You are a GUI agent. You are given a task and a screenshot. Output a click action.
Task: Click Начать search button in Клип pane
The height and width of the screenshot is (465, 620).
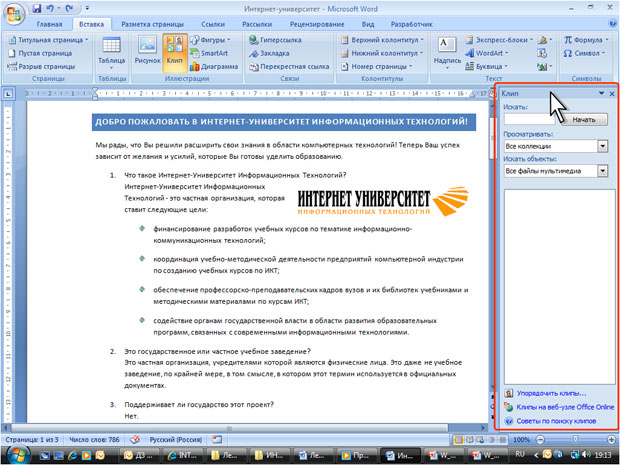584,119
